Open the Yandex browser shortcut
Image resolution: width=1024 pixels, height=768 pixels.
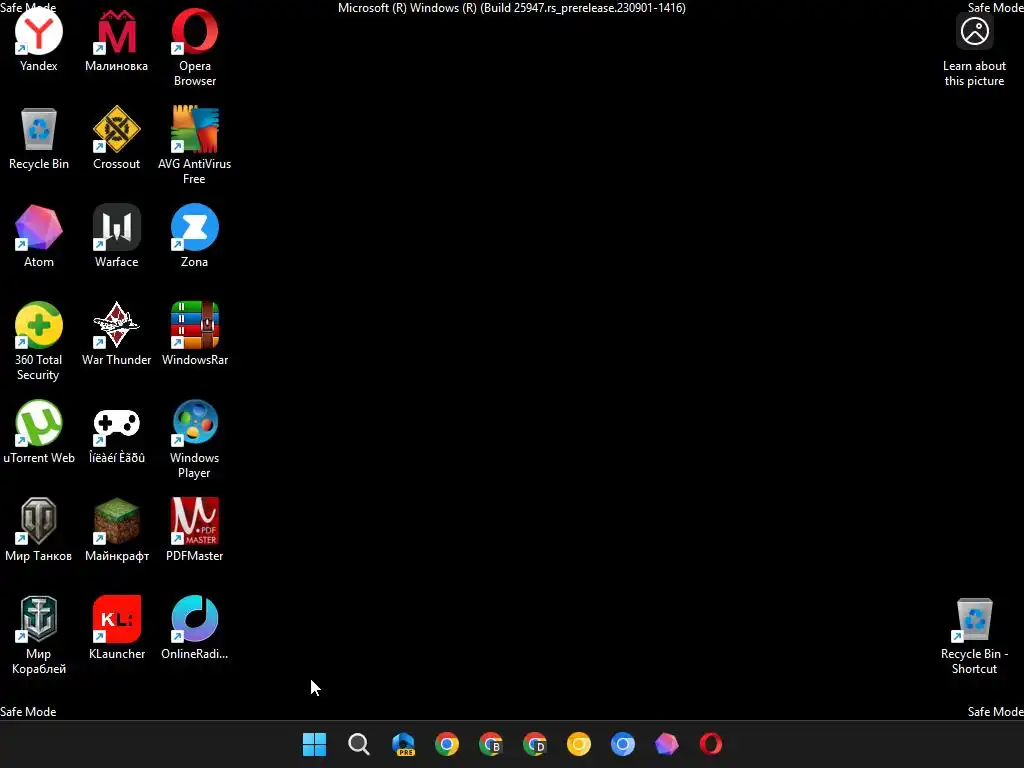tap(39, 31)
